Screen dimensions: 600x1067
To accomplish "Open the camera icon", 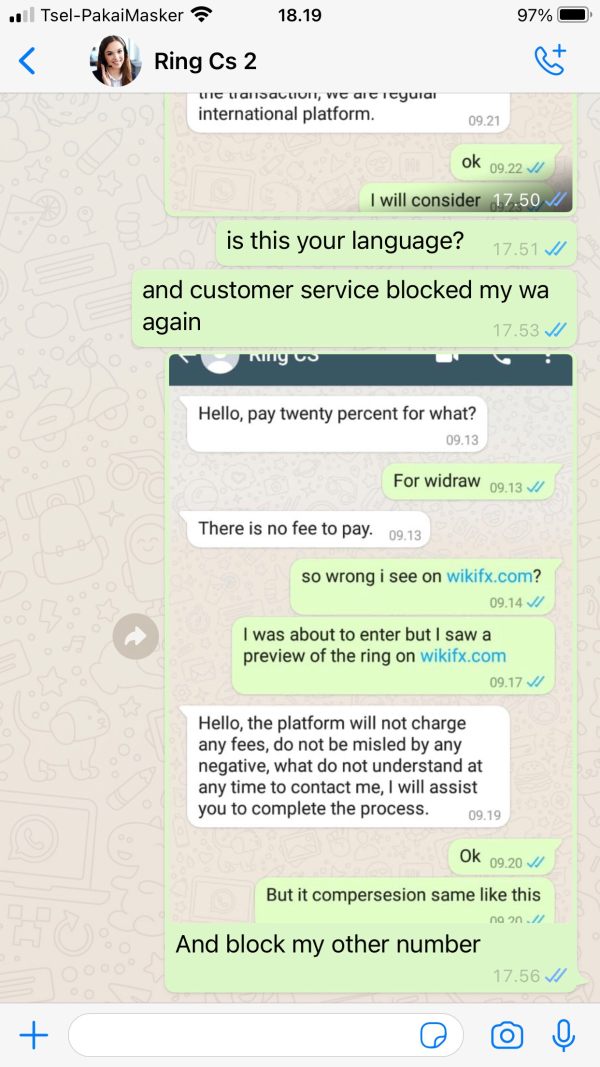I will pyautogui.click(x=507, y=1036).
